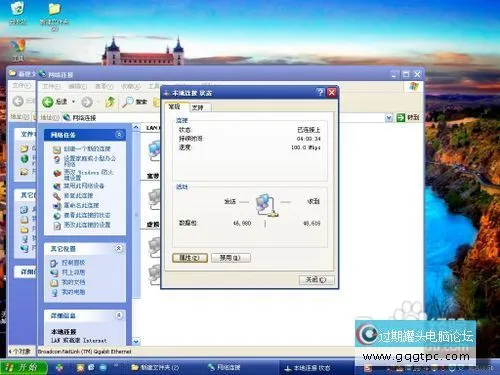
Task: Click the Control Panel icon in 其它位置
Action: [x=54, y=263]
